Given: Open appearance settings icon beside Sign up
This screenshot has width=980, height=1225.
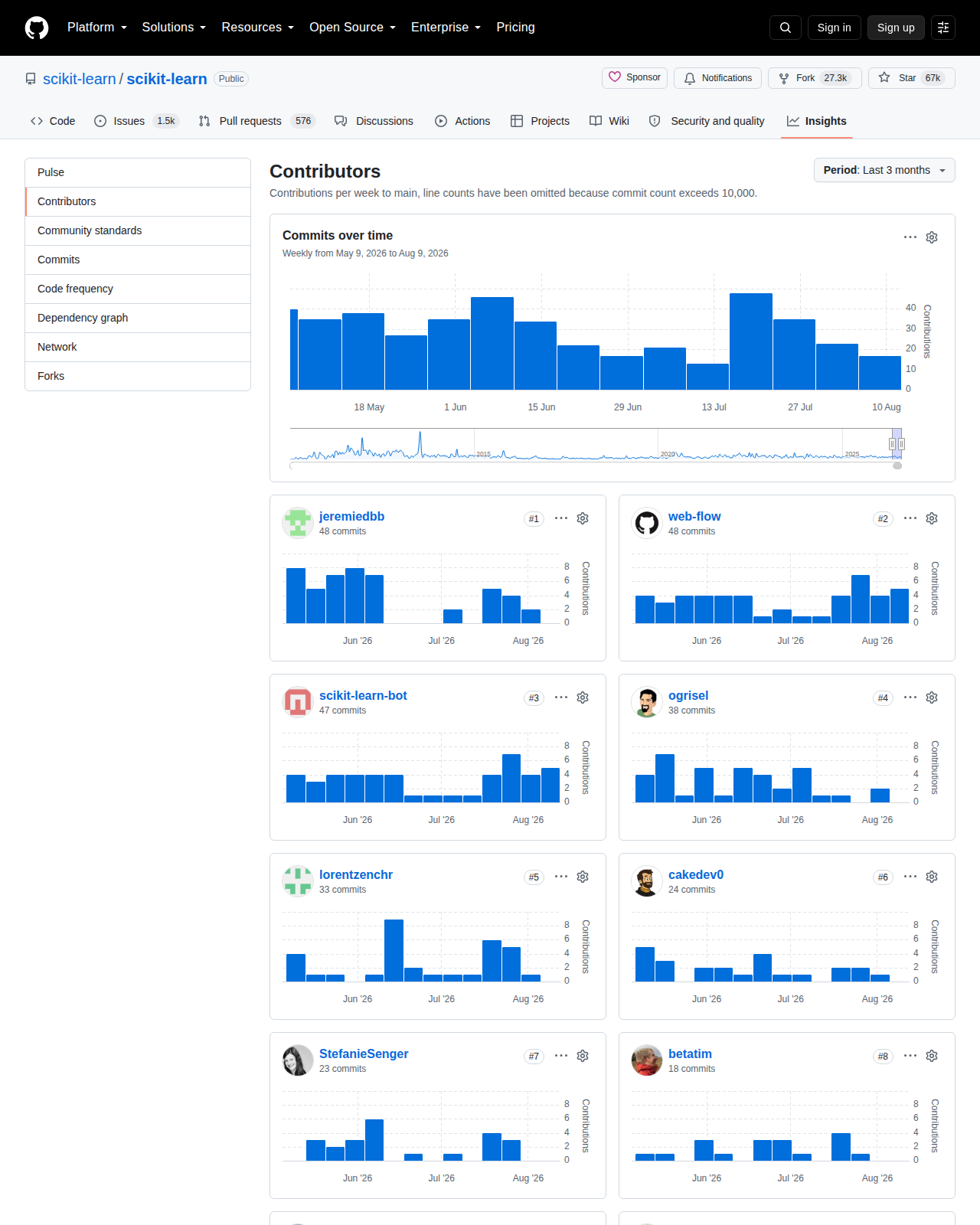Looking at the screenshot, I should pos(943,28).
